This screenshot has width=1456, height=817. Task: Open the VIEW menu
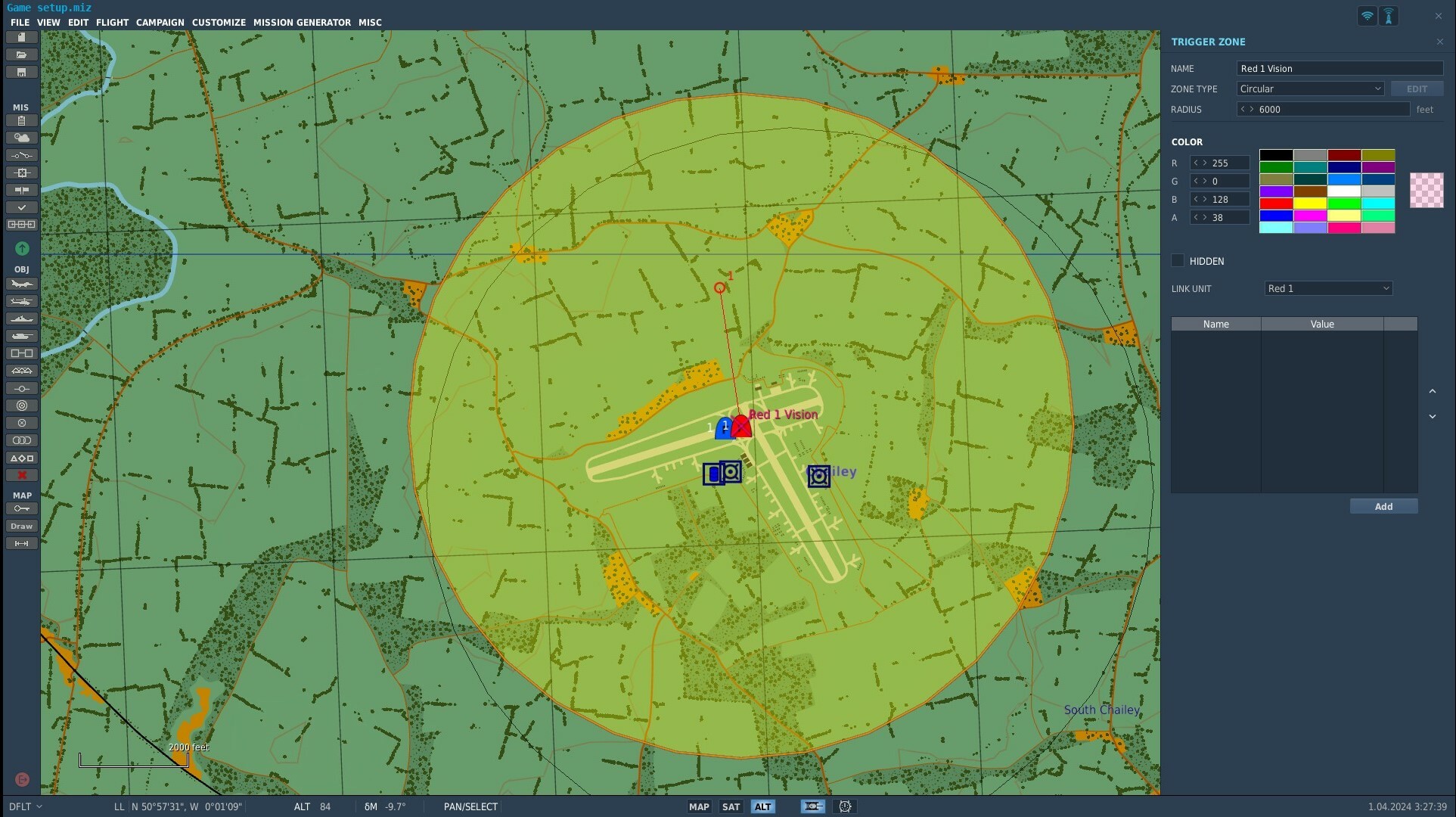tap(48, 22)
